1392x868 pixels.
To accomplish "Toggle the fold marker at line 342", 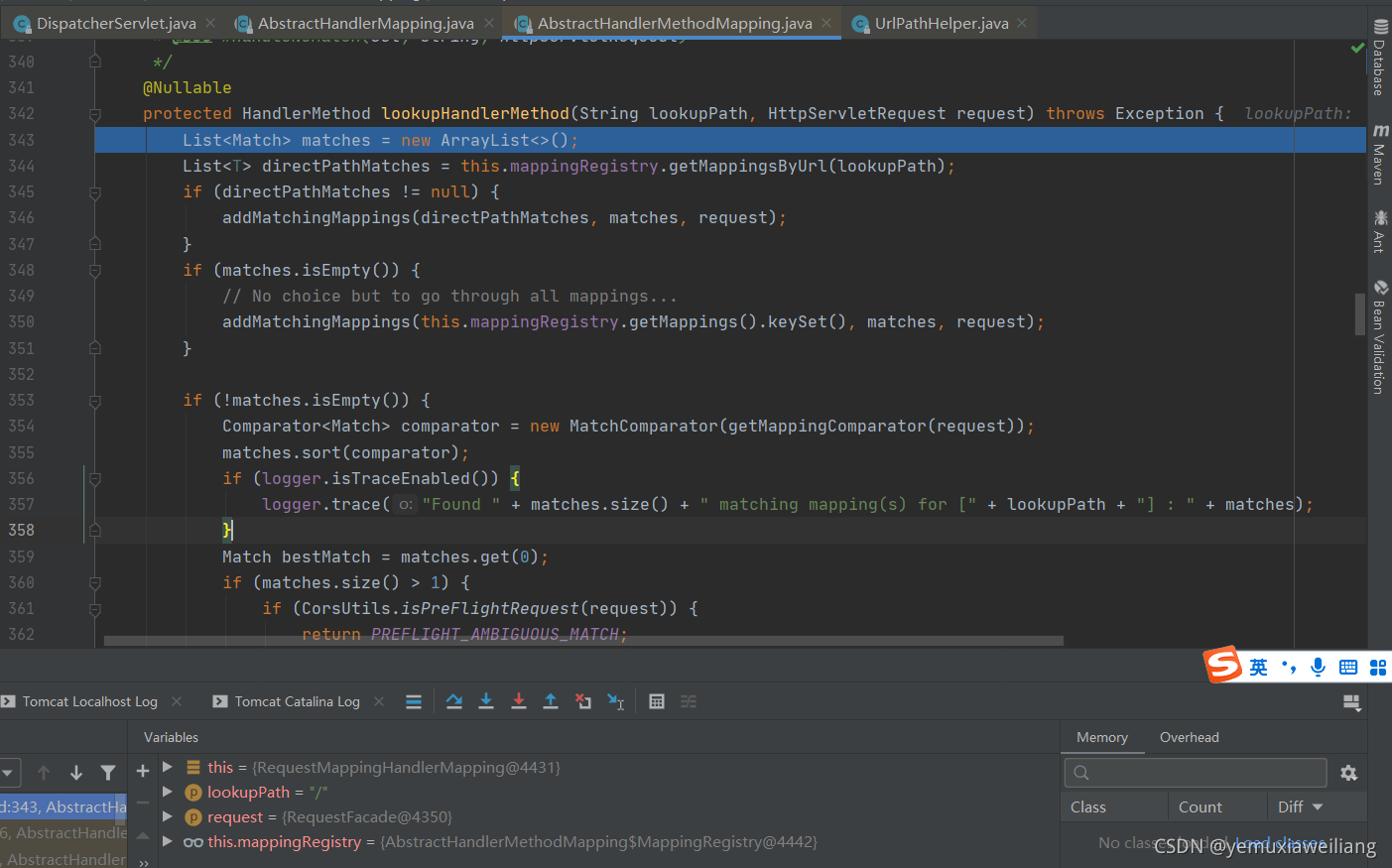I will point(95,114).
